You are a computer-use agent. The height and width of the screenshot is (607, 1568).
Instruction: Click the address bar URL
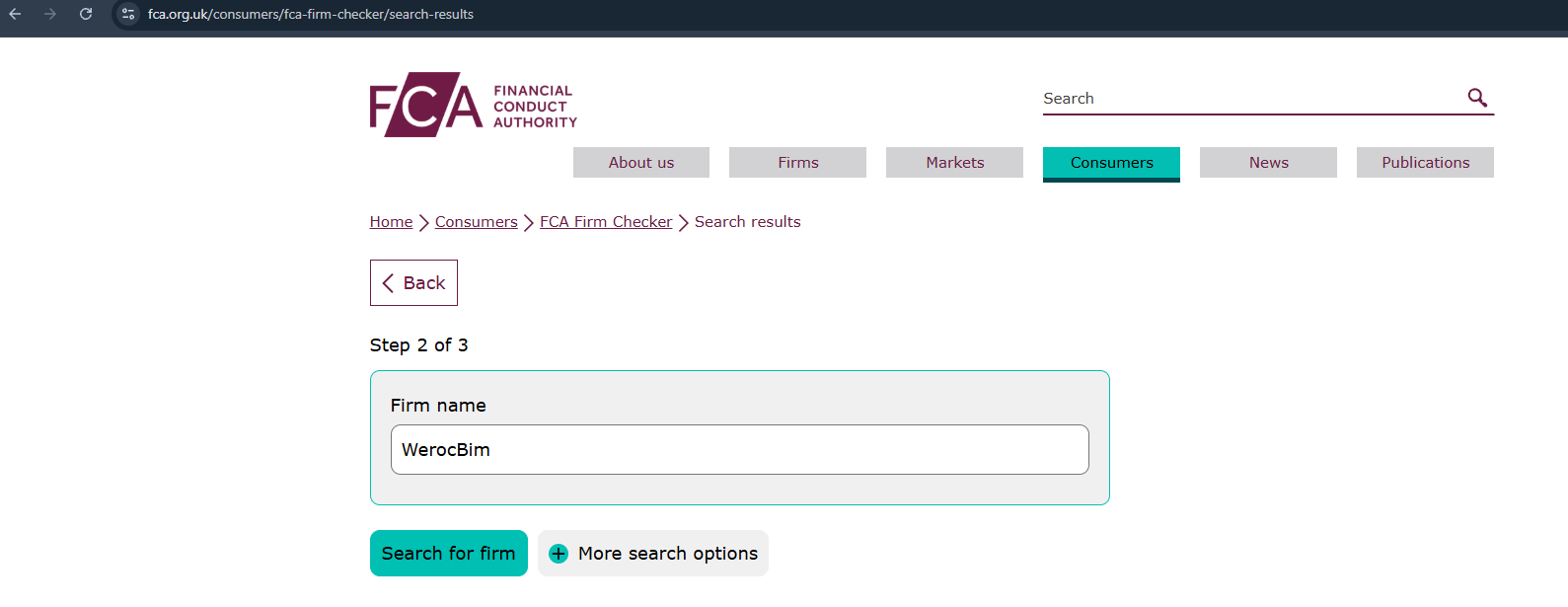(311, 14)
